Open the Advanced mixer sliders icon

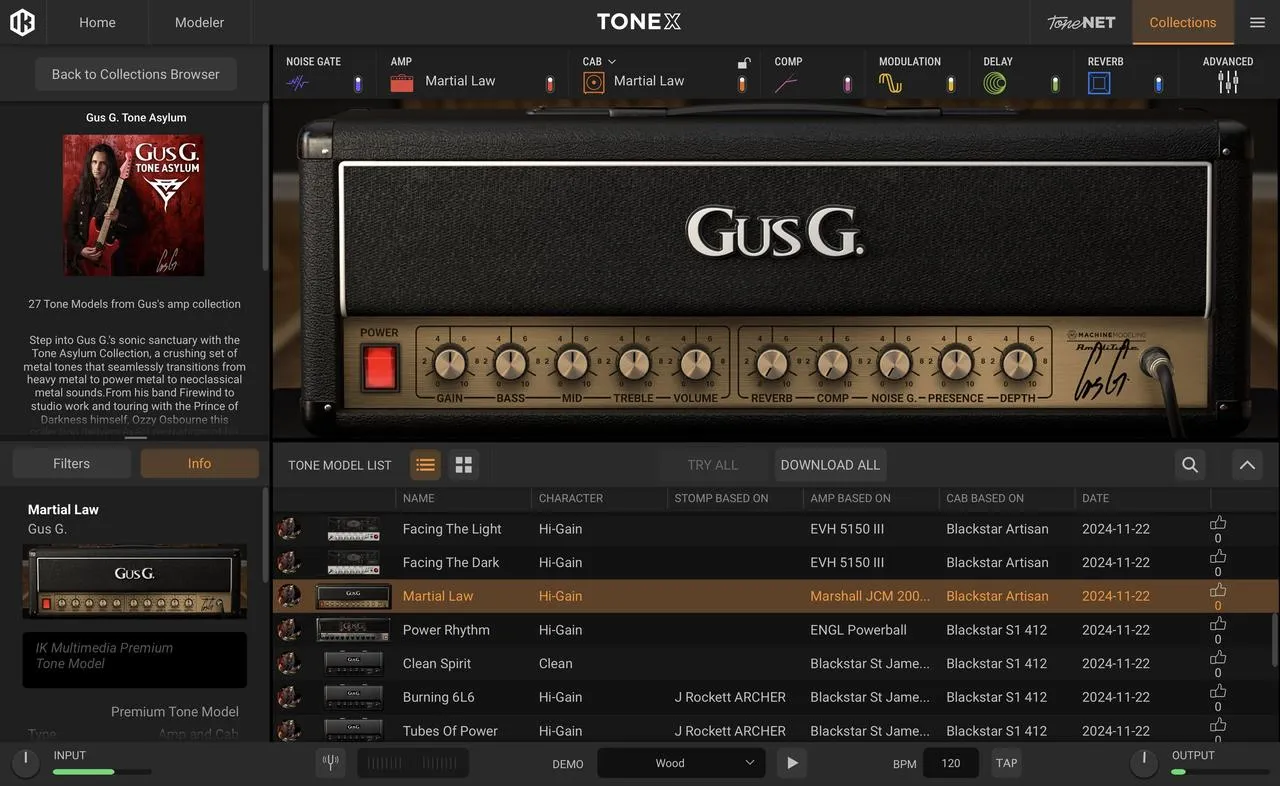pos(1228,83)
